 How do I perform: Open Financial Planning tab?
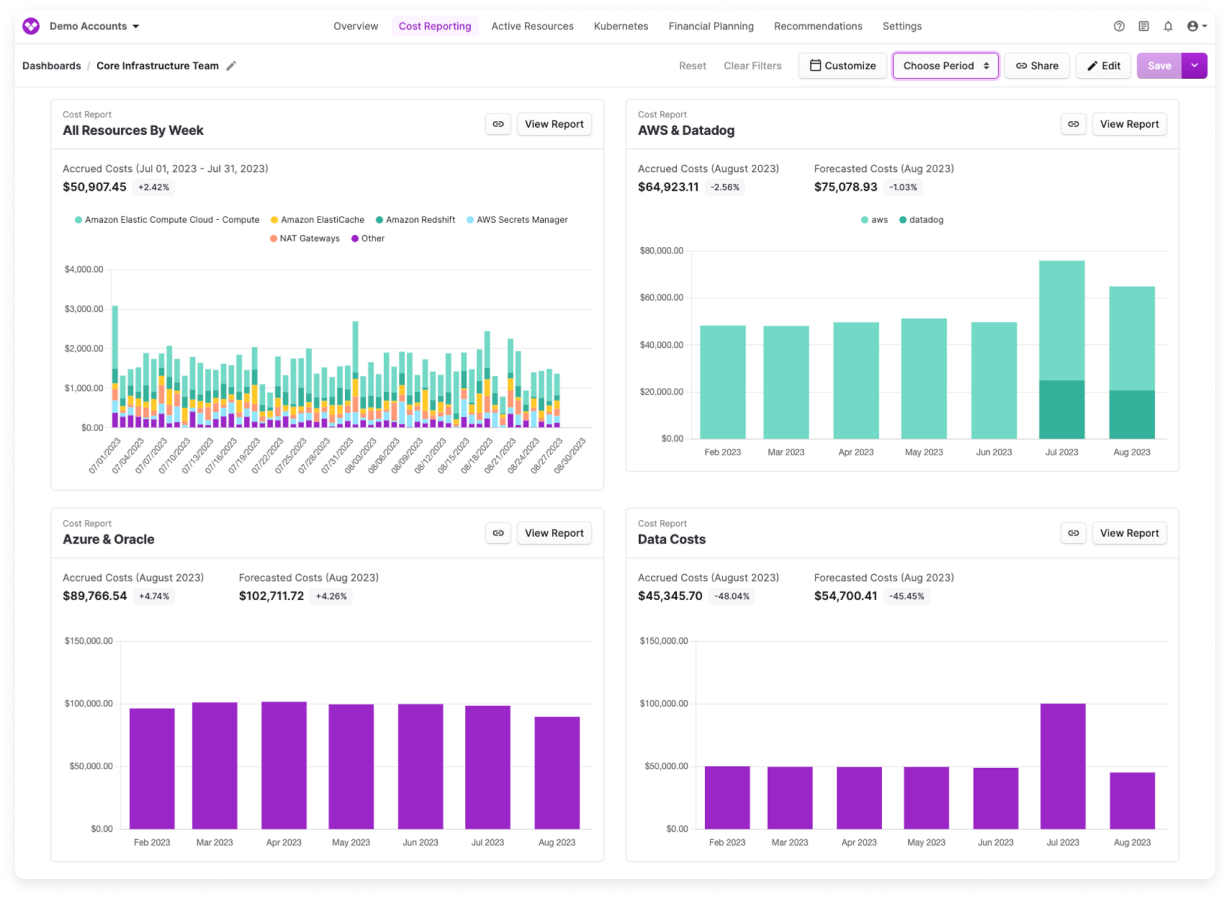pyautogui.click(x=711, y=26)
